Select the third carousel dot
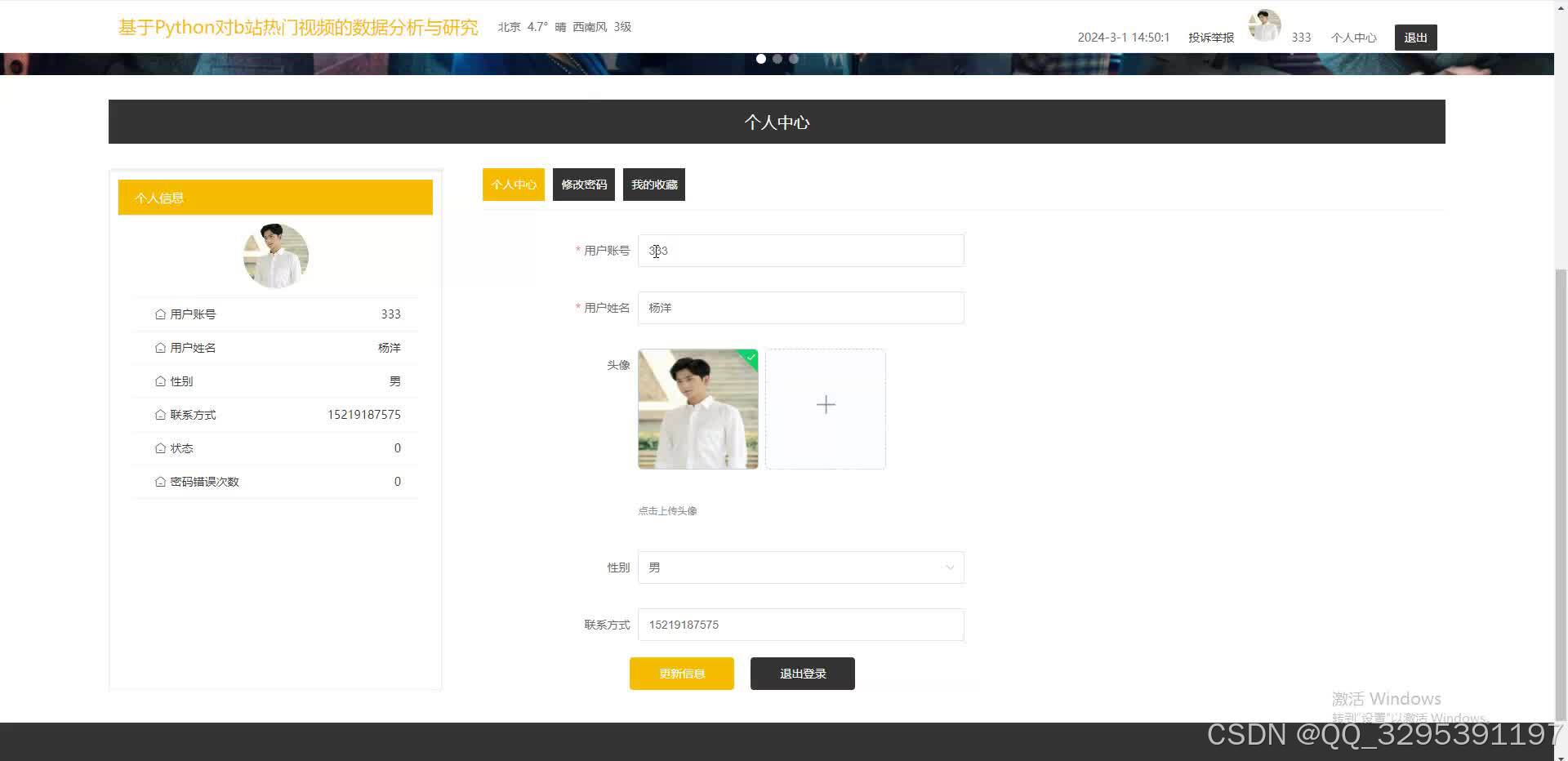This screenshot has height=761, width=1568. (x=794, y=59)
